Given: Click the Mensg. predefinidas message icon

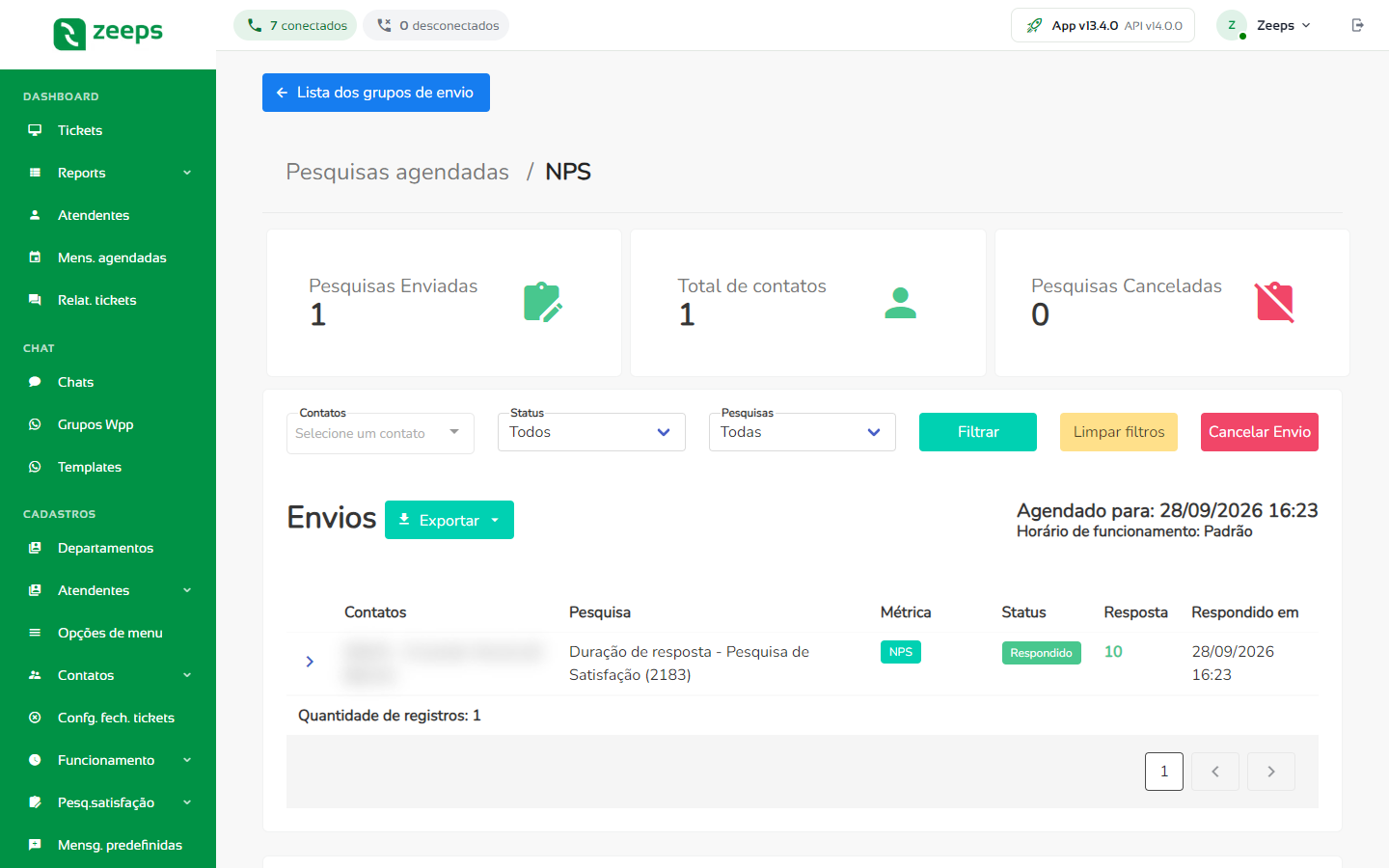Looking at the screenshot, I should pos(35,845).
